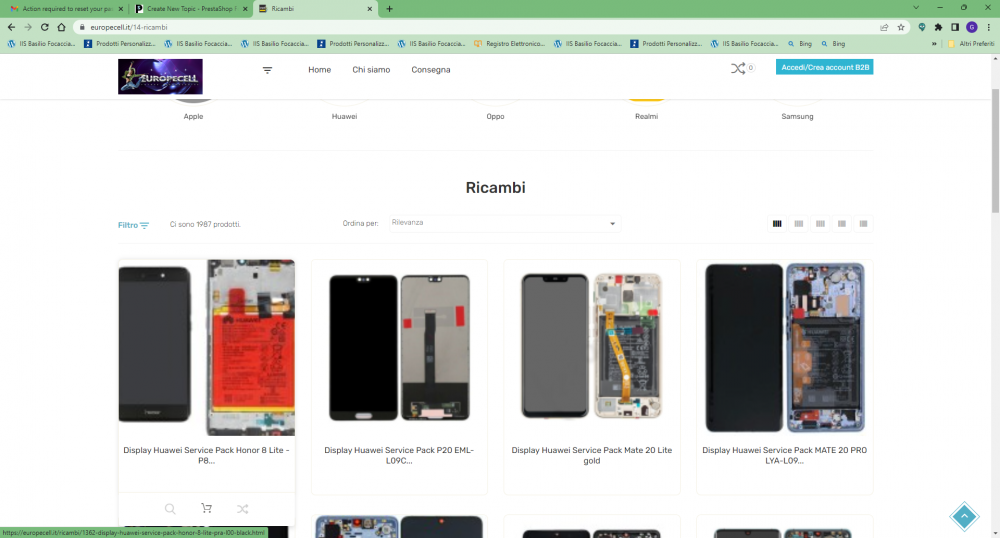Add Honor 8 Lite display to compare
Viewport: 1000px width, 538px height.
[x=242, y=509]
